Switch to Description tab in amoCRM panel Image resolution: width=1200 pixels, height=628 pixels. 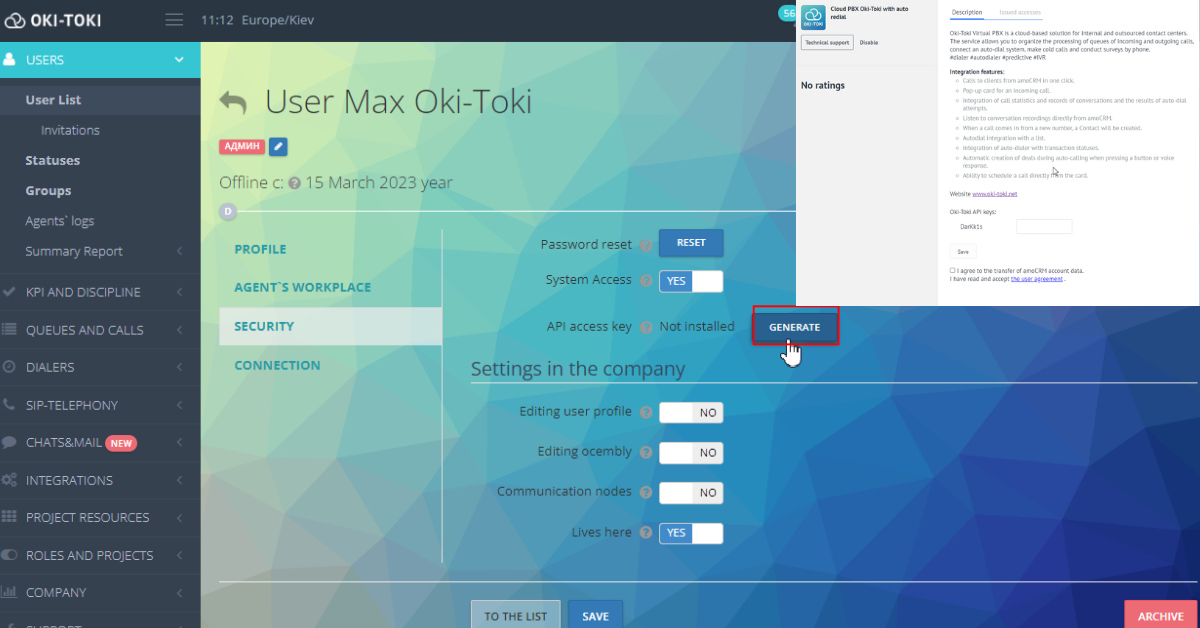(967, 12)
